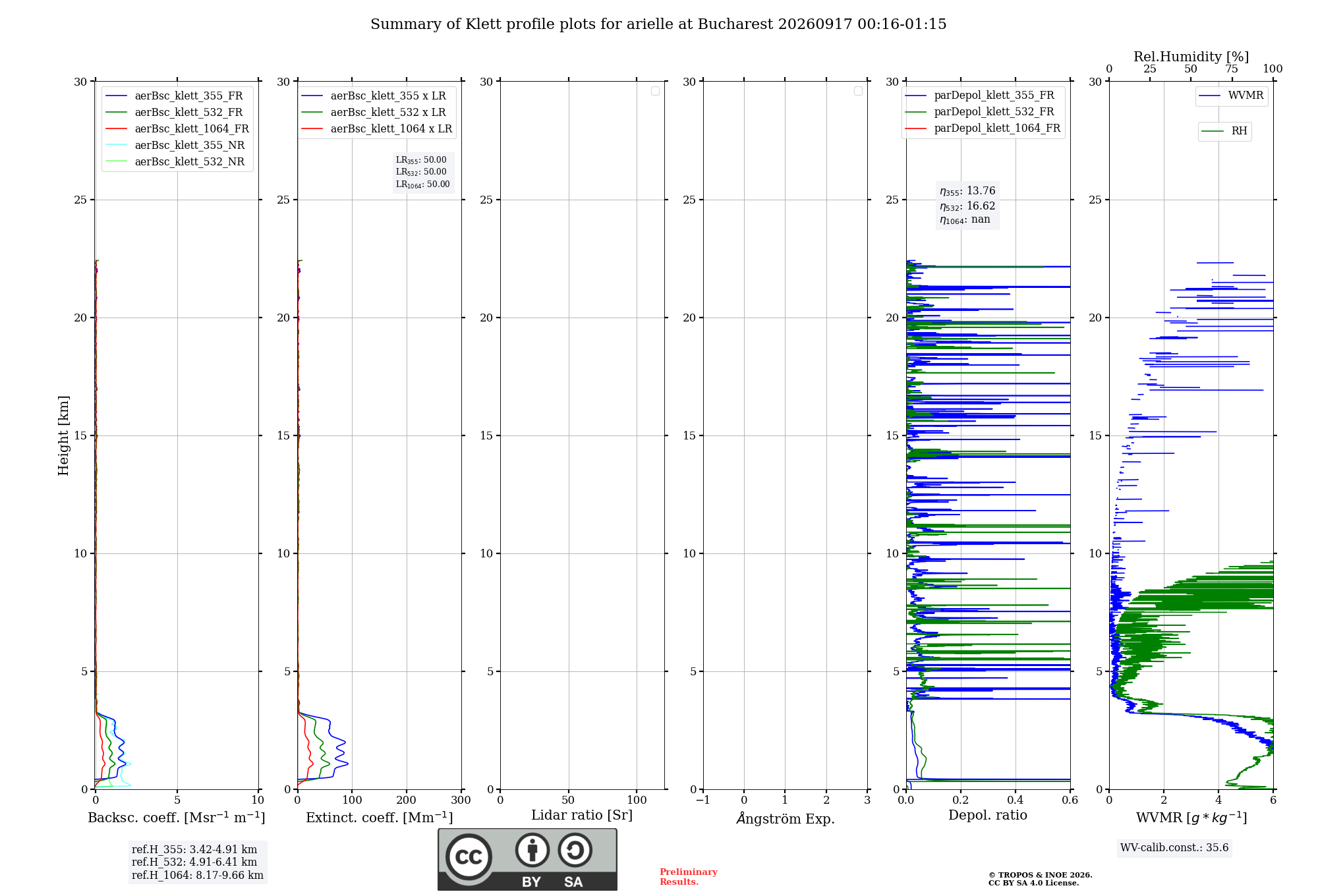Image resolution: width=1318 pixels, height=896 pixels.
Task: Click the 100 tick on Rel.Humidity axis
Action: [1273, 69]
